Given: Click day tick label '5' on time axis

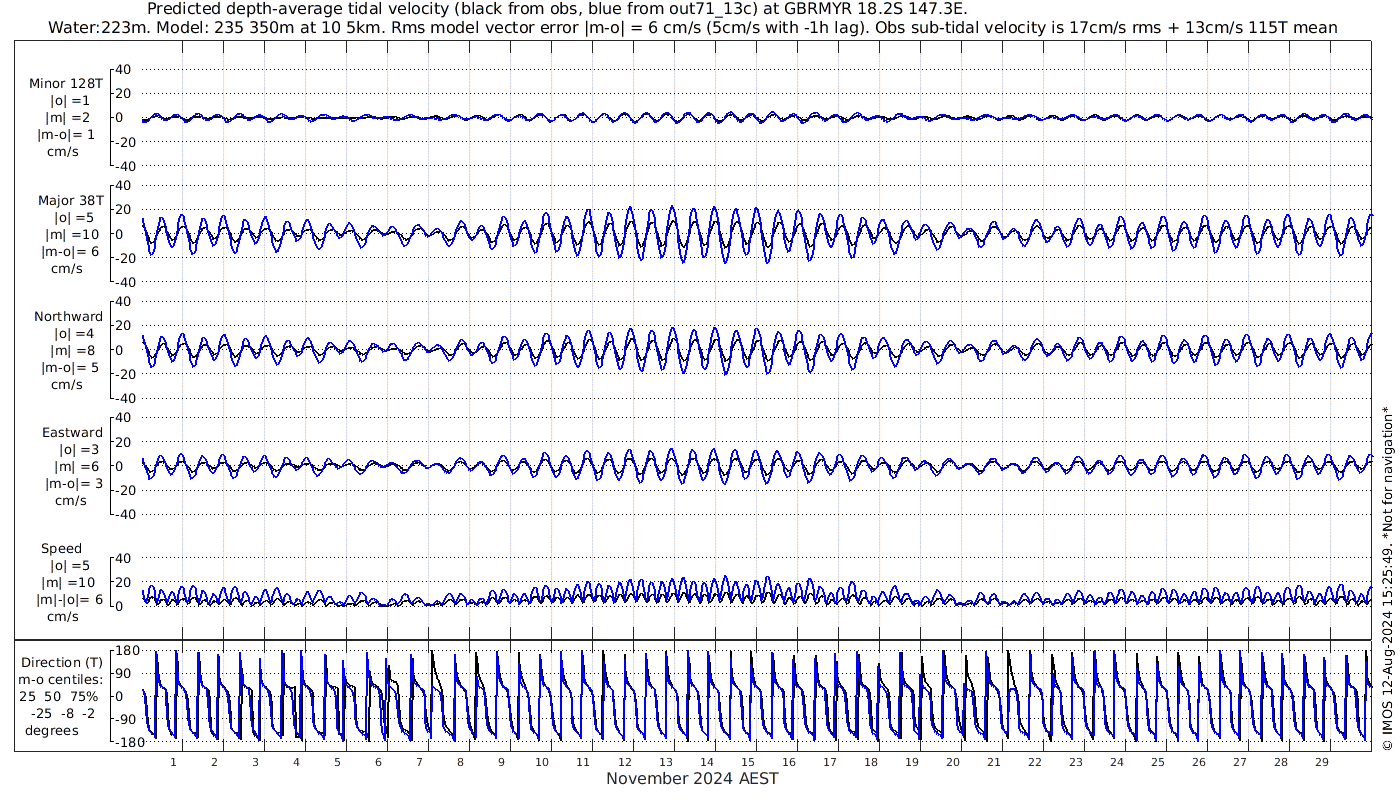Looking at the screenshot, I should [x=337, y=761].
